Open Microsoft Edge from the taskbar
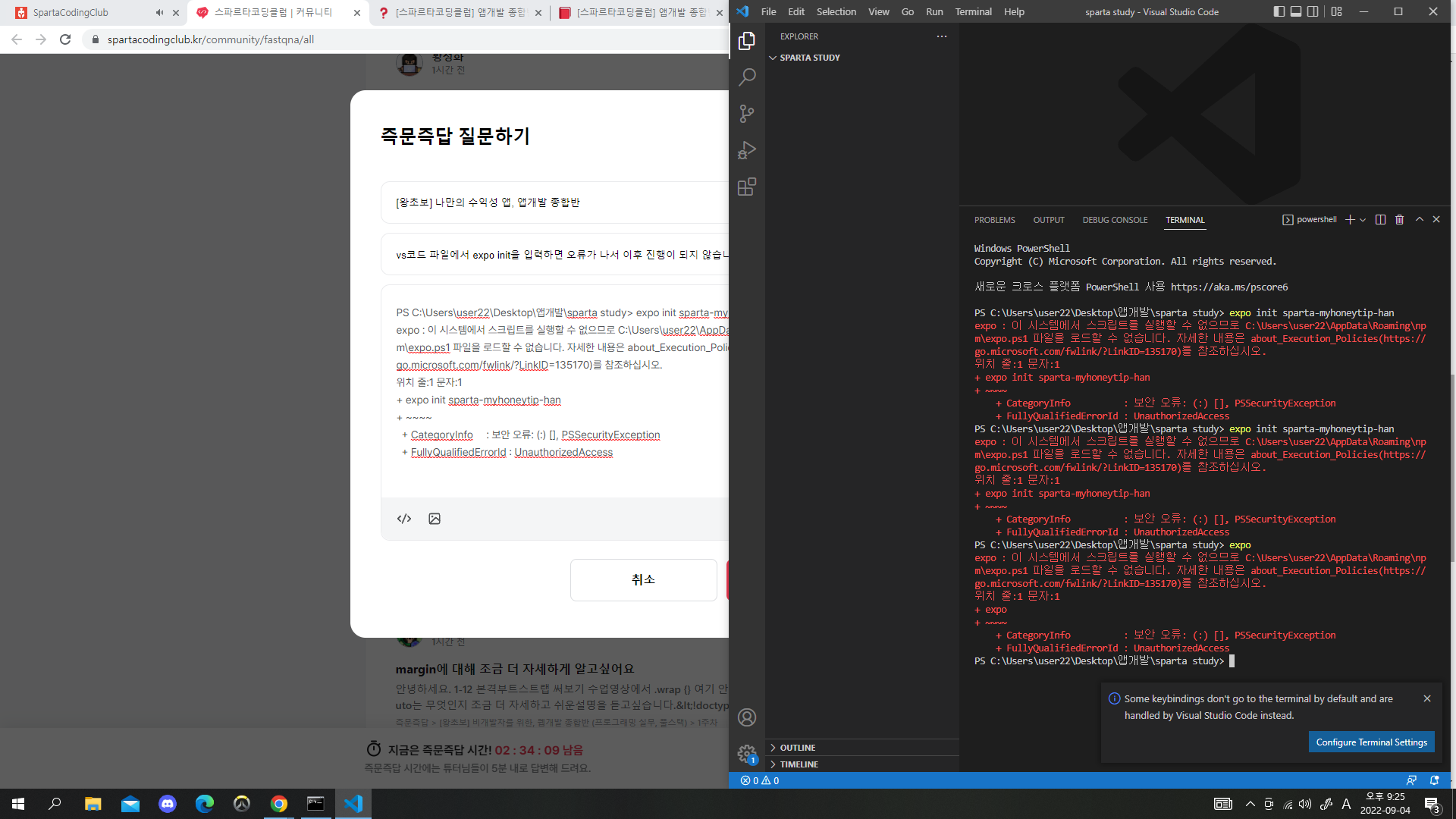This screenshot has width=1456, height=819. (205, 804)
